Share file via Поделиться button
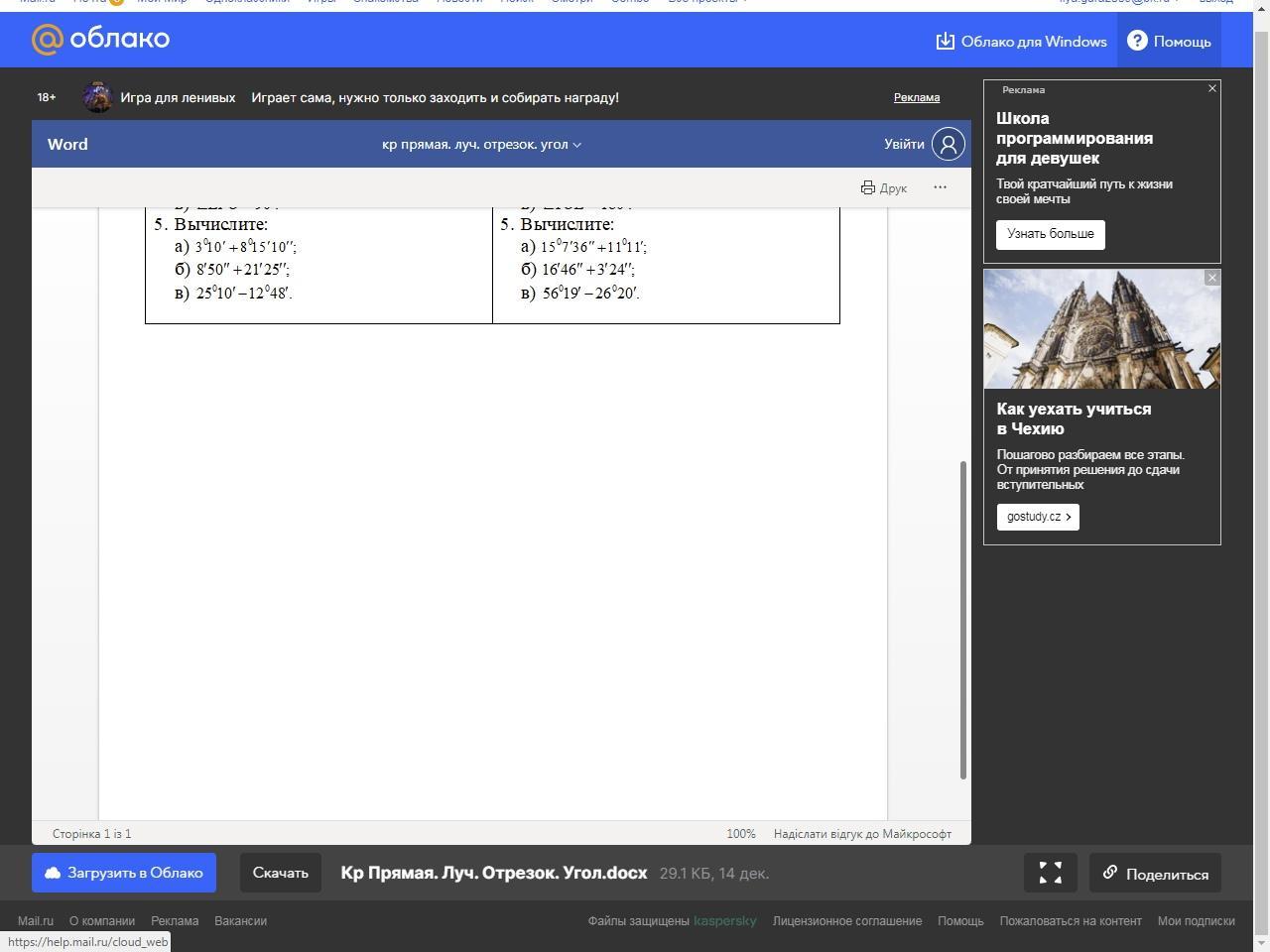1270x952 pixels. point(1155,874)
